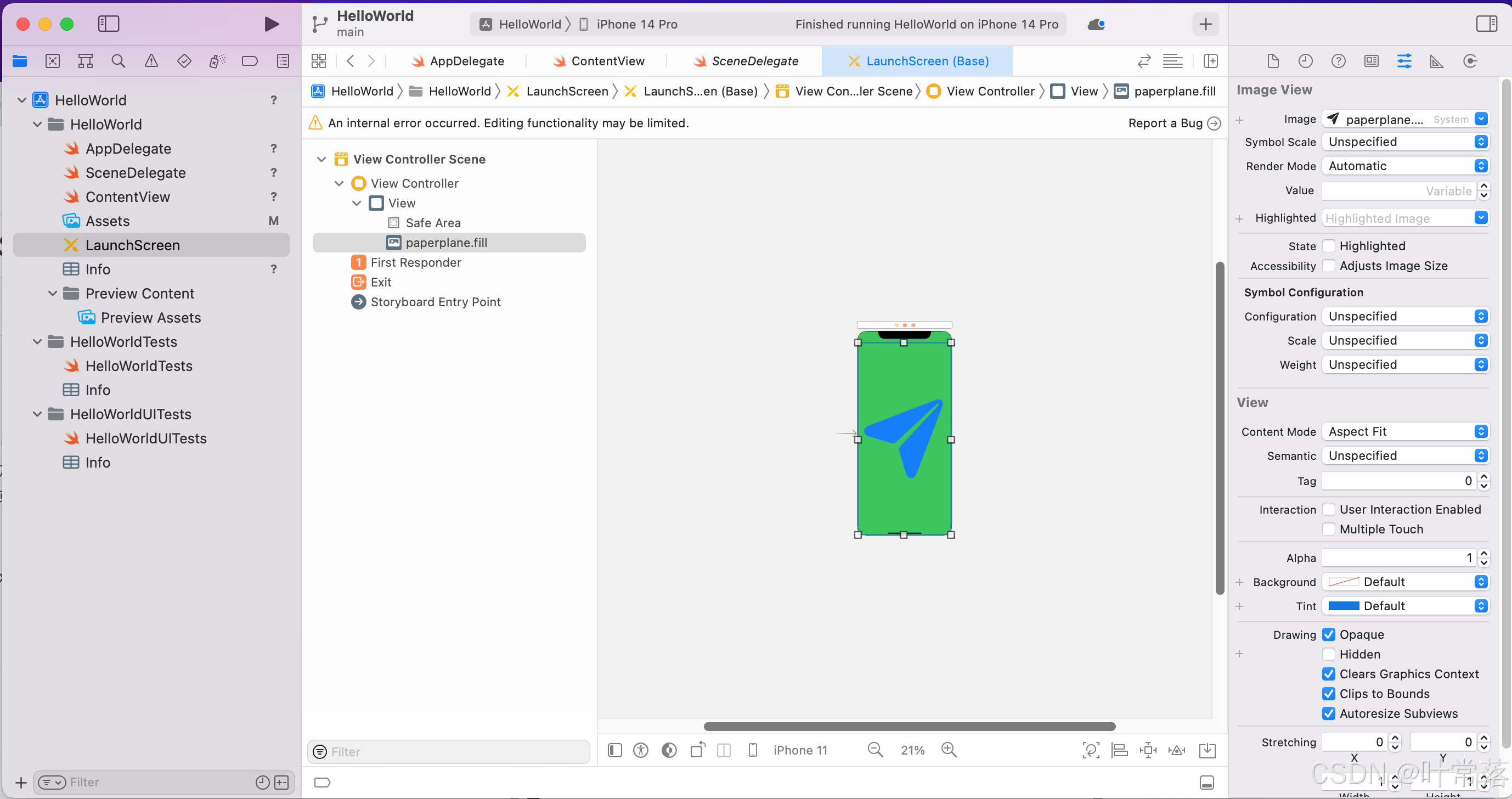Run the app with the Play button

point(270,24)
